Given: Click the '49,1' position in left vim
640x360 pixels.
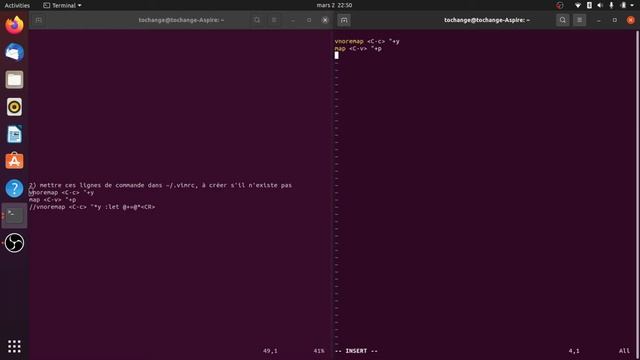Looking at the screenshot, I should tap(270, 351).
